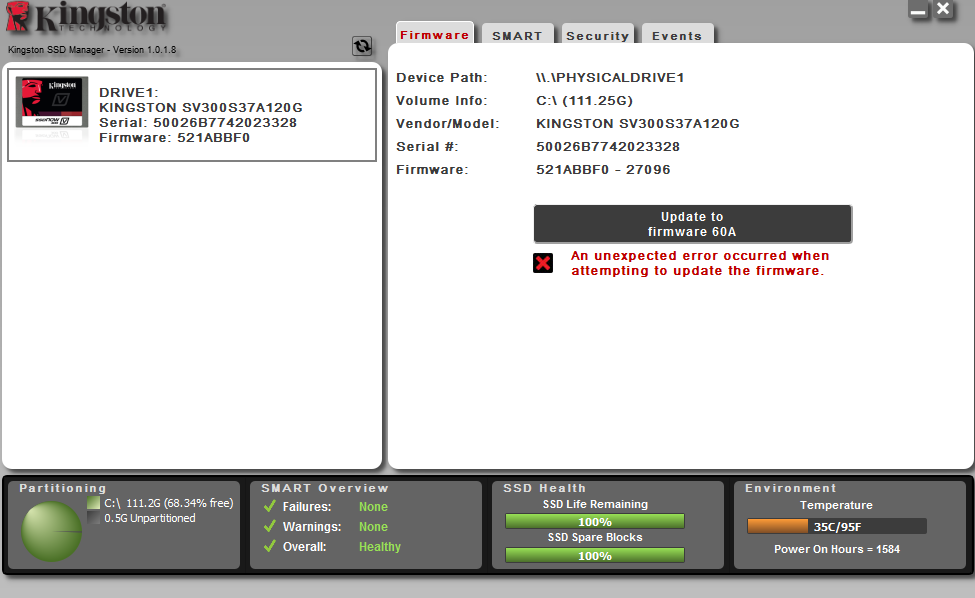
Task: Click Firmware: 521ABBF0 in the drive list
Action: coord(174,137)
